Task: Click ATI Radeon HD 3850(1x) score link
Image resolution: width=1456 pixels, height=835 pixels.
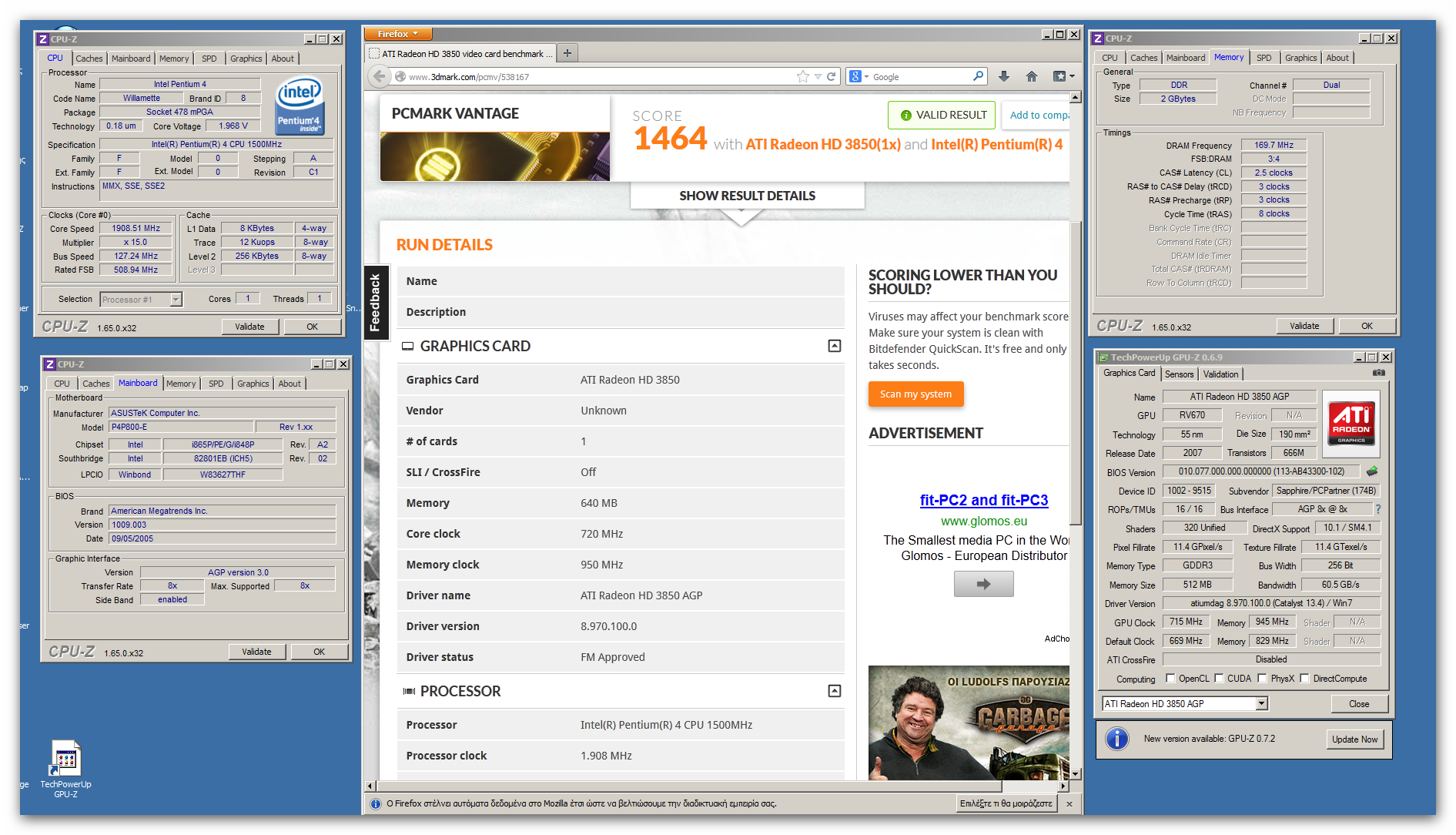Action: 822,145
